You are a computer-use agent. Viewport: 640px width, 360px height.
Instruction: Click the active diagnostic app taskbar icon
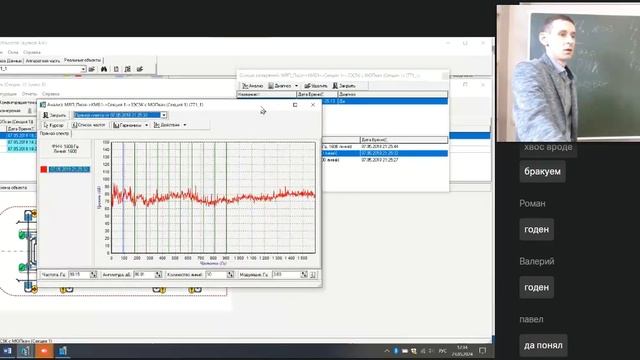pyautogui.click(x=25, y=351)
